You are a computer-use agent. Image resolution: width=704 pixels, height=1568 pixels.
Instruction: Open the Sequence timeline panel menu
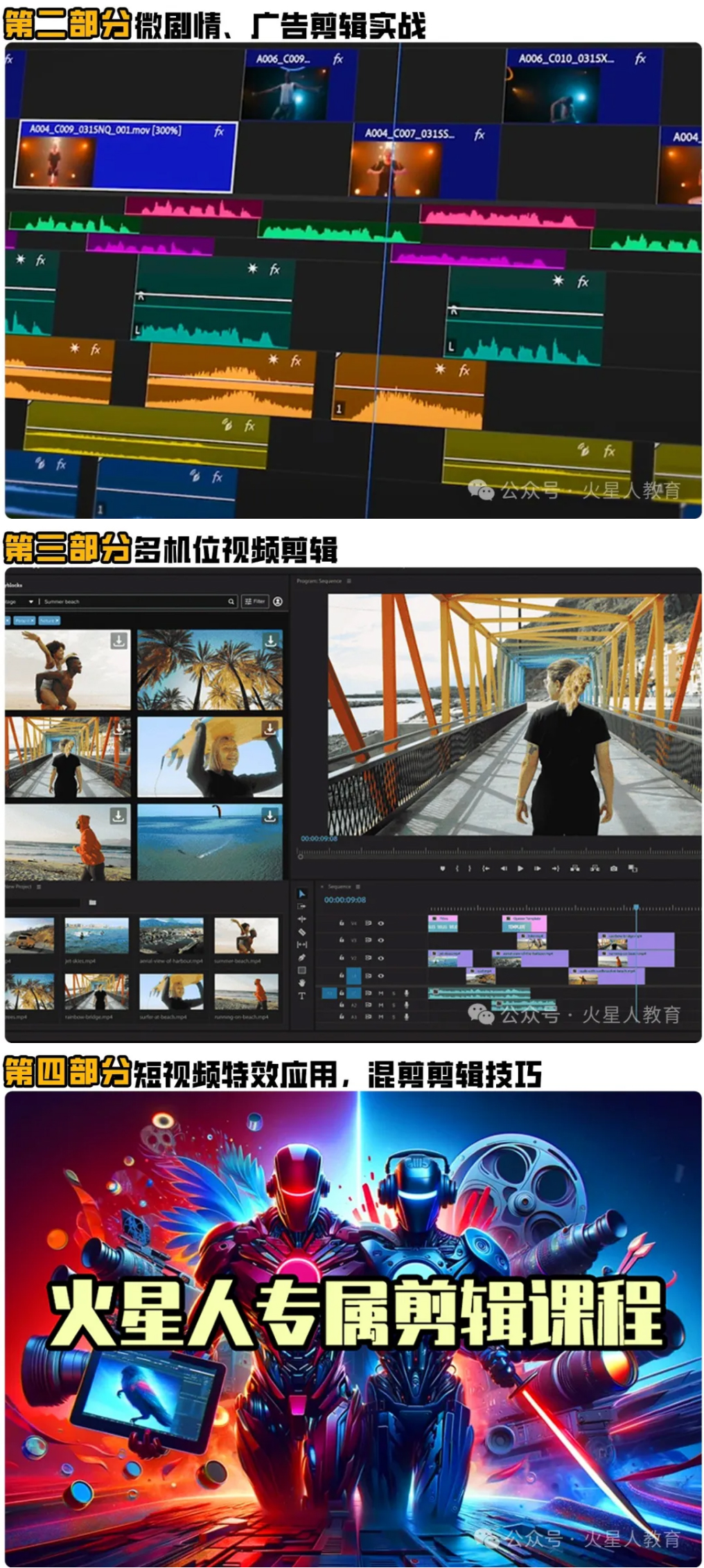pyautogui.click(x=358, y=887)
